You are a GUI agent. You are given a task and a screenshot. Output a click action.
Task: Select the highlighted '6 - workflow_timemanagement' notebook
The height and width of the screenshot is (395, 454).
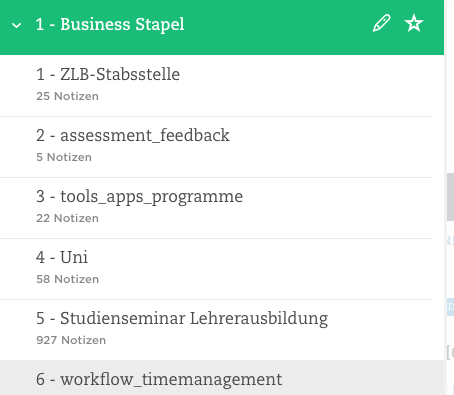(222, 378)
